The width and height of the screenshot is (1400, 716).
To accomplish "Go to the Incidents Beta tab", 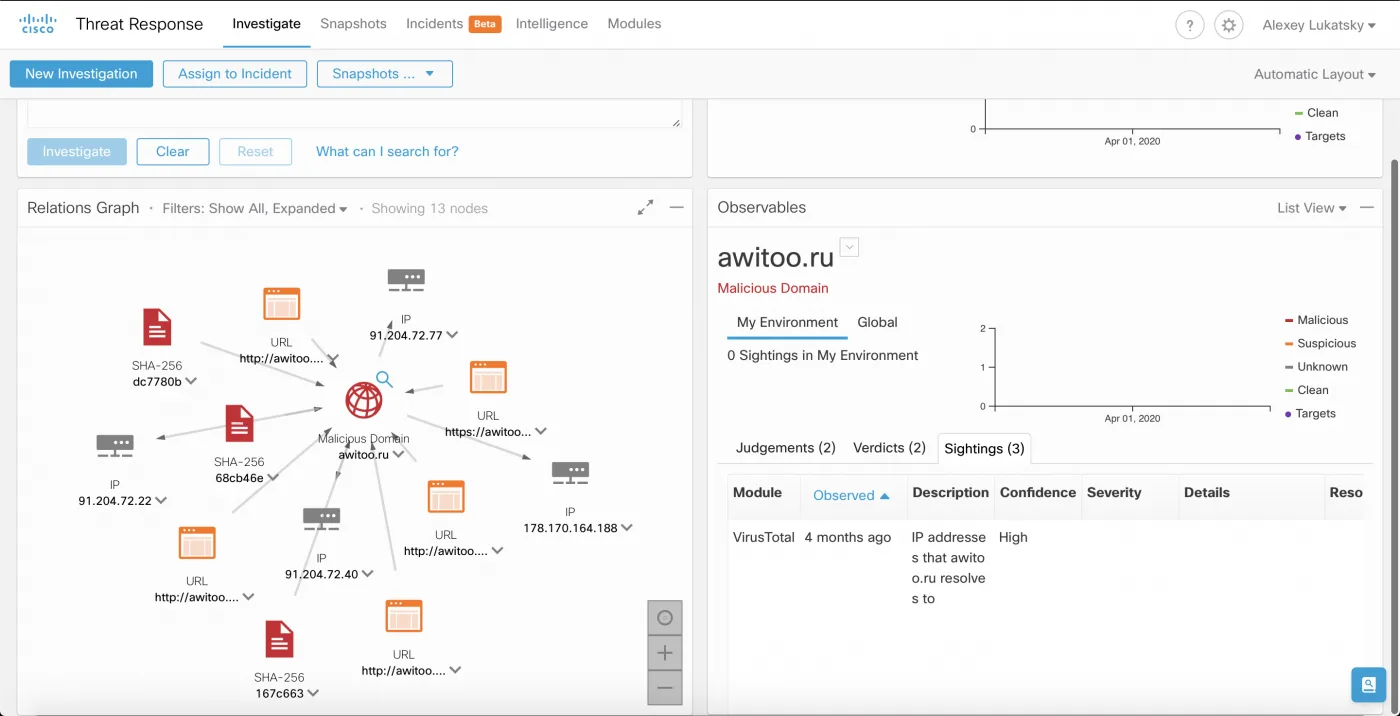I will coord(453,24).
